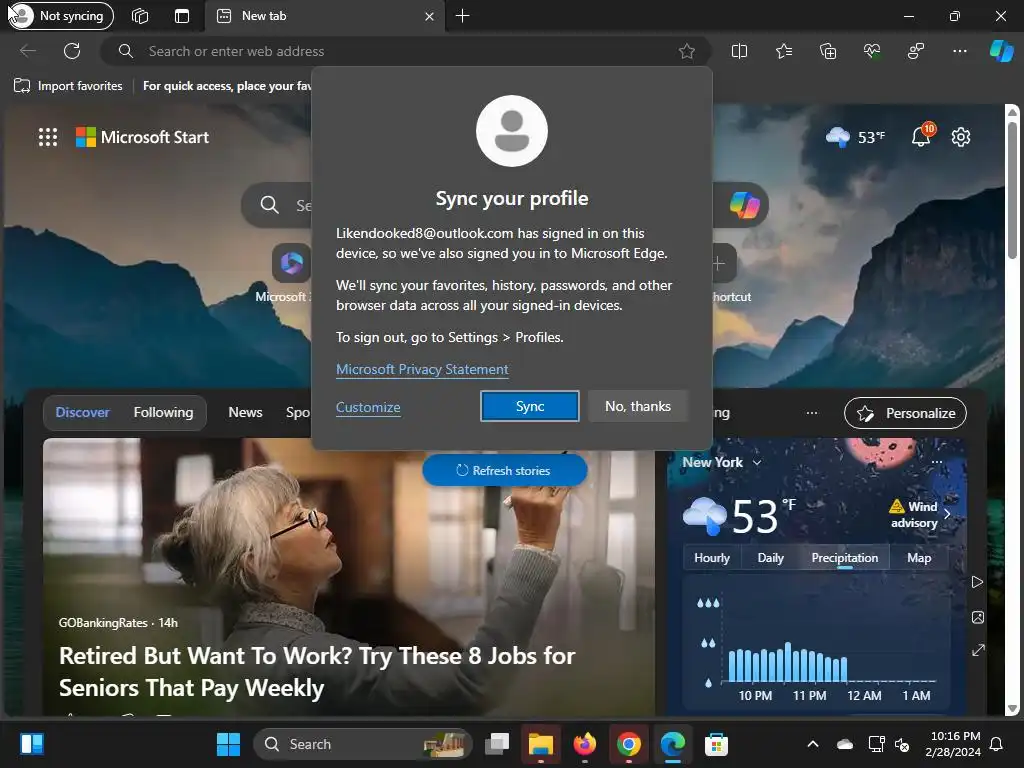Open Split screen icon
Viewport: 1024px width, 768px height.
coord(739,51)
